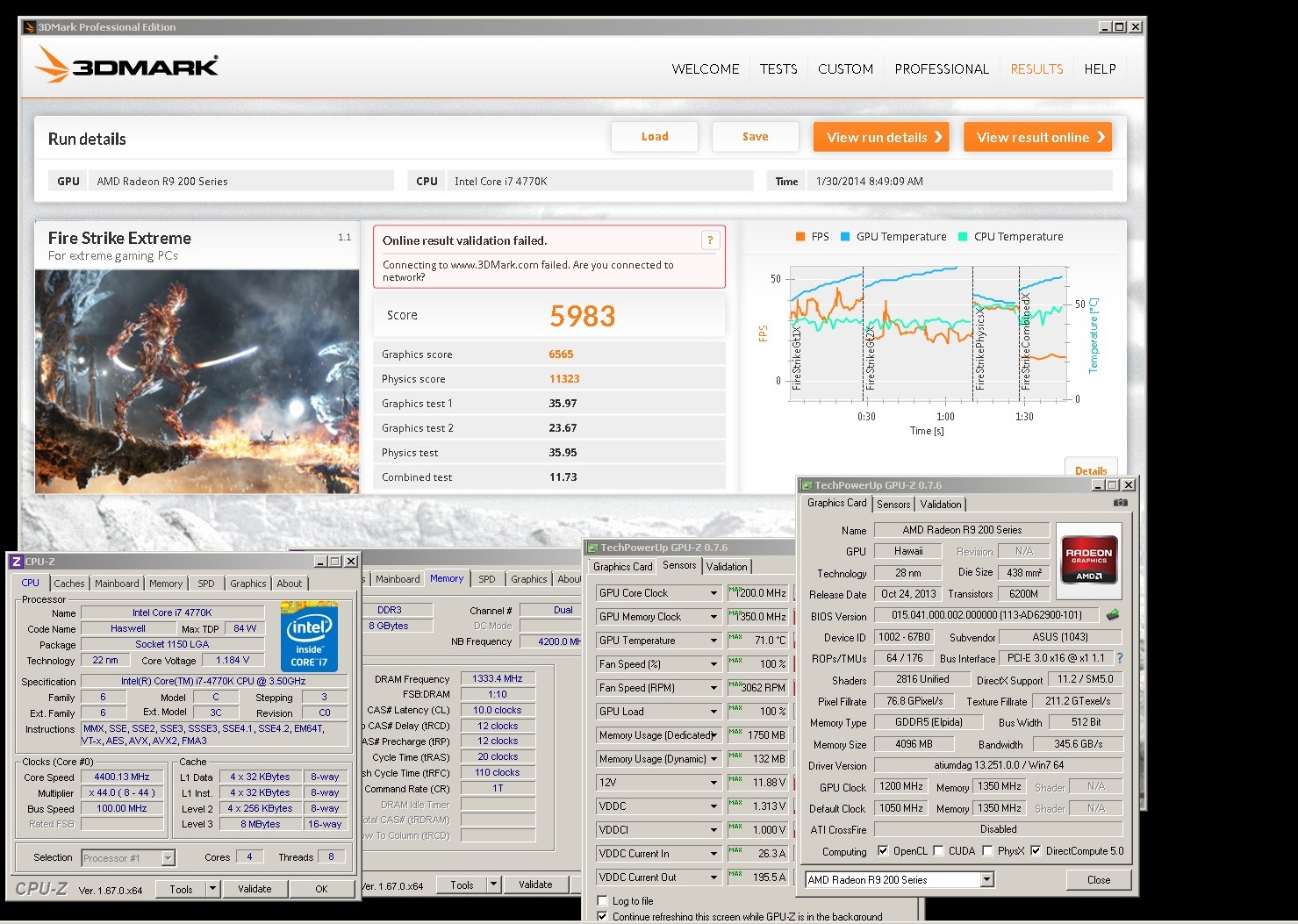Viewport: 1298px width, 924px height.
Task: Click the teal CPU Temperature legend swatch
Action: click(963, 237)
